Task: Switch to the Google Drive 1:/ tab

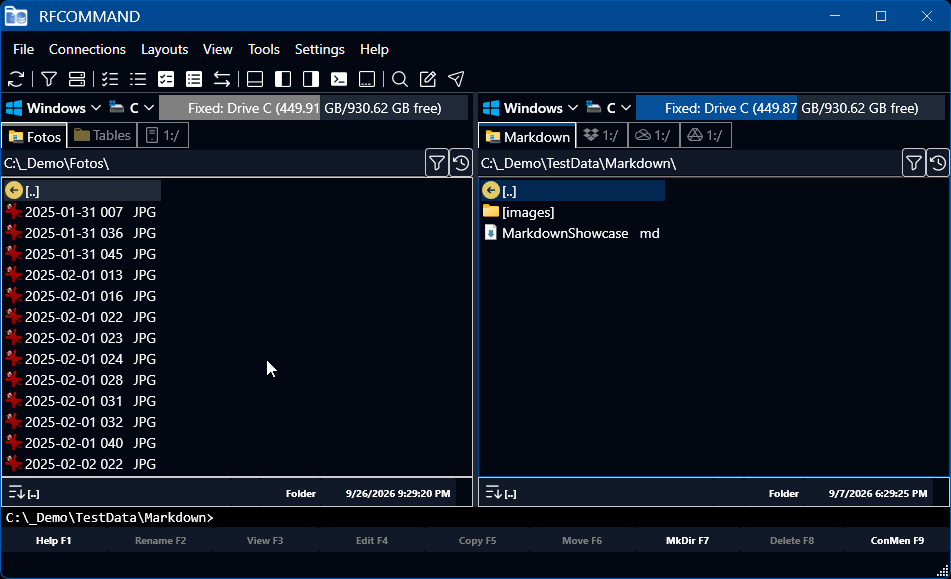Action: pyautogui.click(x=706, y=135)
